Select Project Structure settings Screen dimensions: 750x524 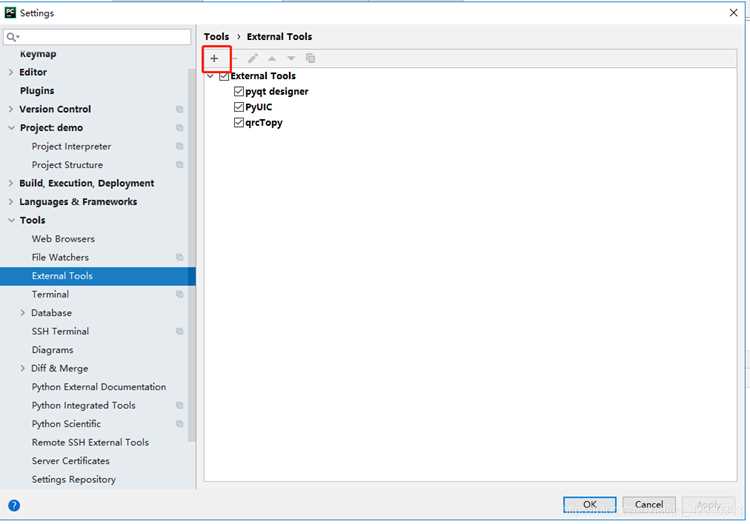coord(67,165)
